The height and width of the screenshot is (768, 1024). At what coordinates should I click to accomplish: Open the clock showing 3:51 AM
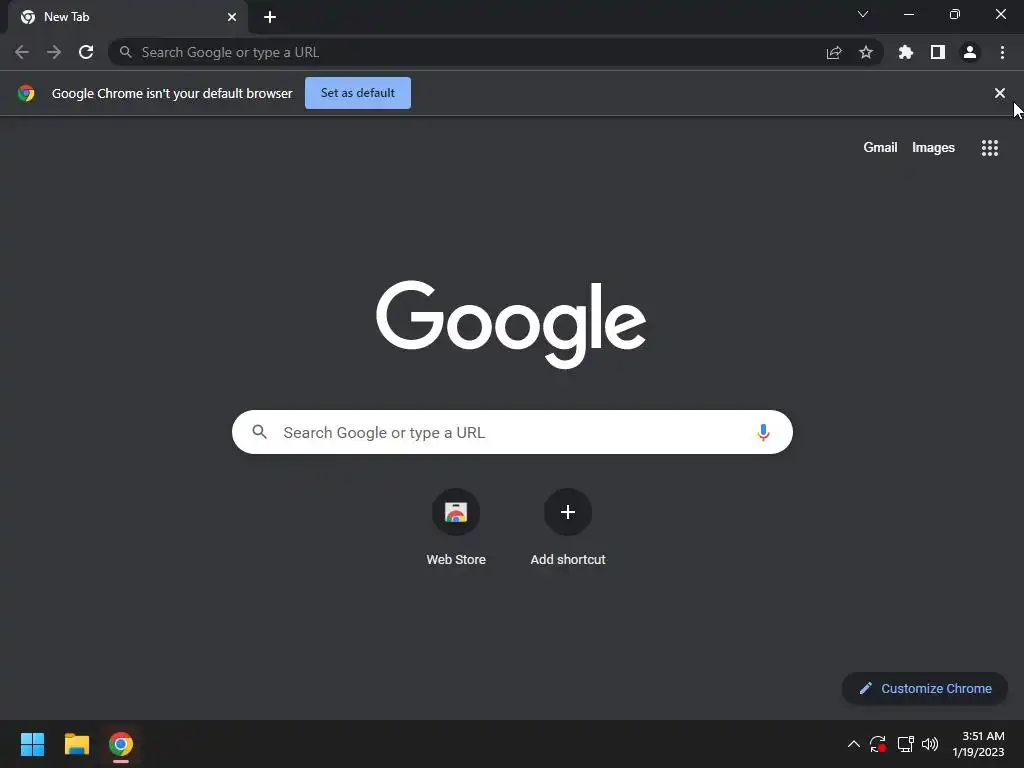(x=978, y=744)
